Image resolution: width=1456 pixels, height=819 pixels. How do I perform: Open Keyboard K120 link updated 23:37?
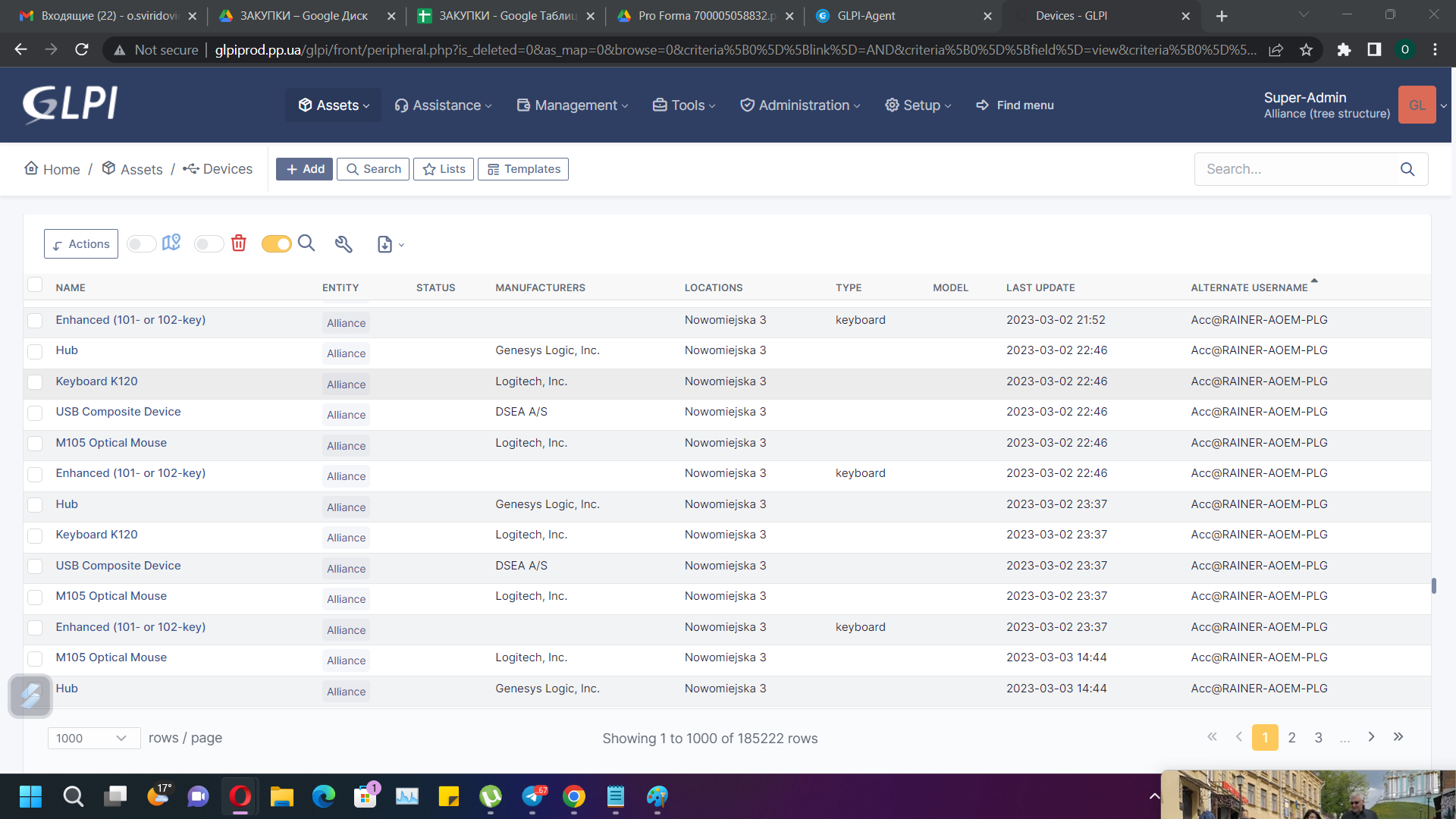96,535
